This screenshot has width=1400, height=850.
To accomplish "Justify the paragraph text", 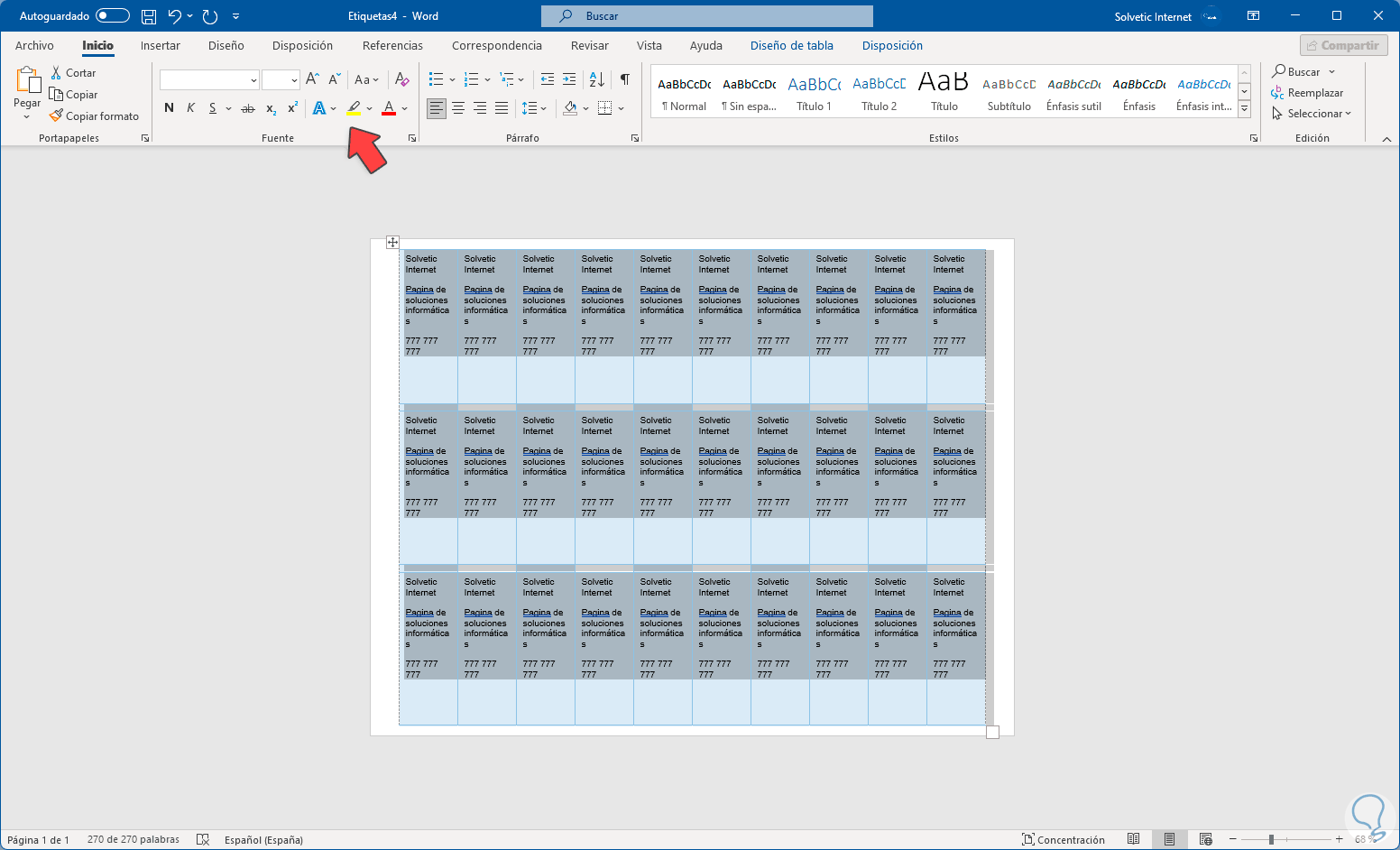I will [502, 108].
